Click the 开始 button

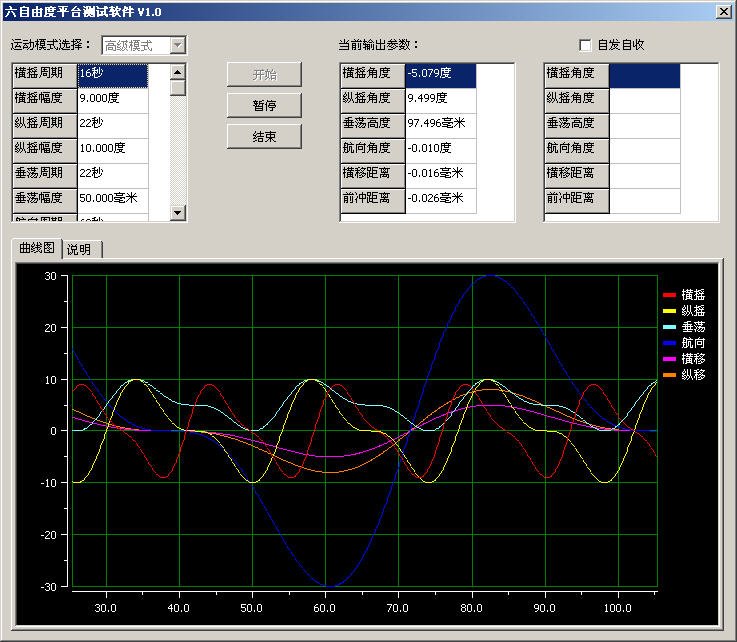coord(264,75)
